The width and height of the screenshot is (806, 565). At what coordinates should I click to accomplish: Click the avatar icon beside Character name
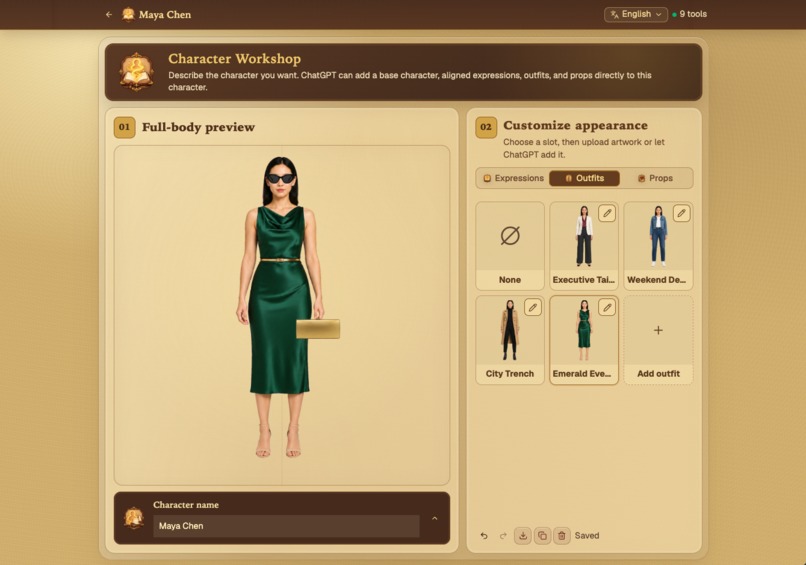coord(134,518)
